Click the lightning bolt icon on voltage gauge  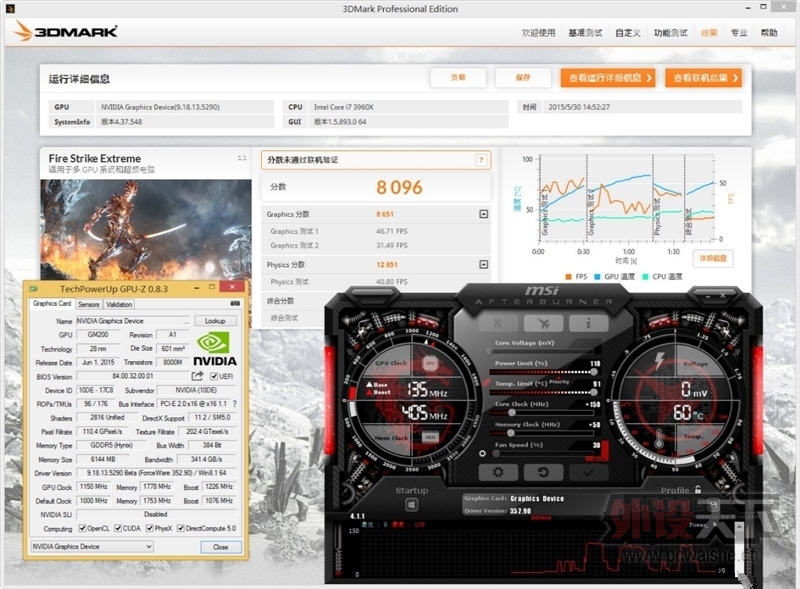pos(660,360)
